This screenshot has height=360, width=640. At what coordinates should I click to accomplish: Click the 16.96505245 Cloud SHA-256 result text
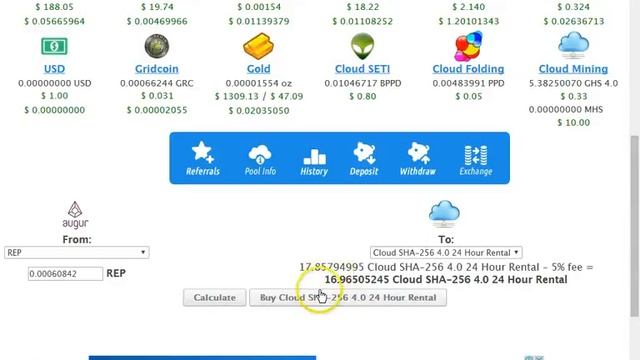click(446, 280)
